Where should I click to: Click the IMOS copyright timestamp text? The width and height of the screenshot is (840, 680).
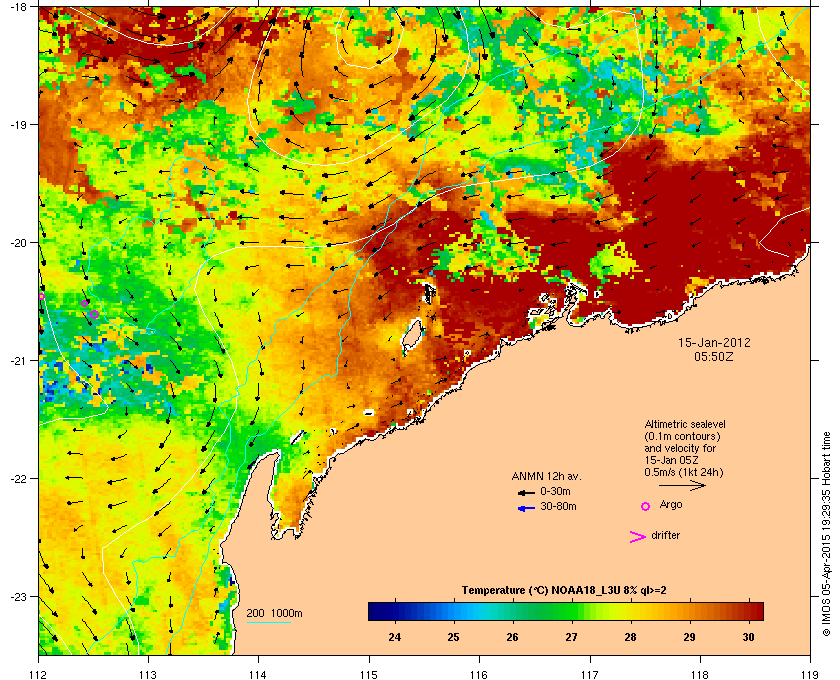(x=827, y=535)
